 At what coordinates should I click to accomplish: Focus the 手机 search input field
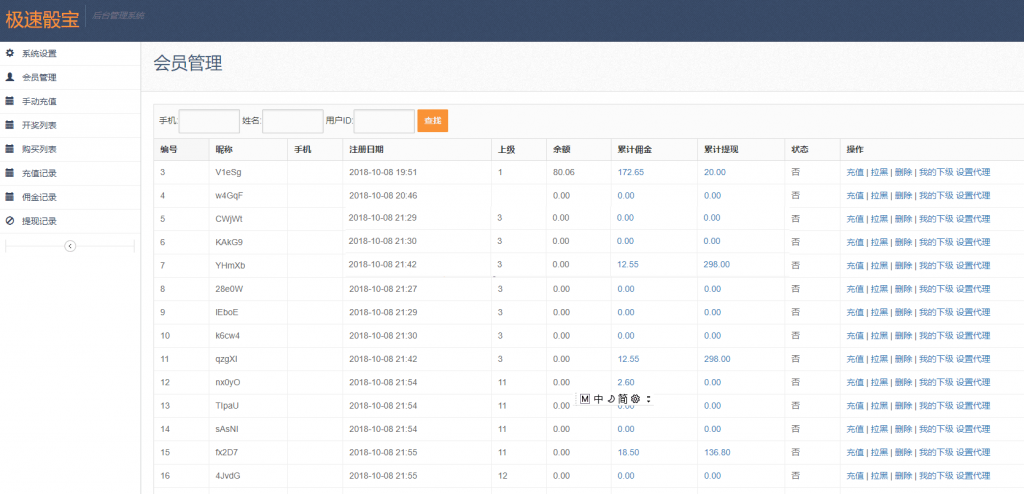[x=209, y=121]
